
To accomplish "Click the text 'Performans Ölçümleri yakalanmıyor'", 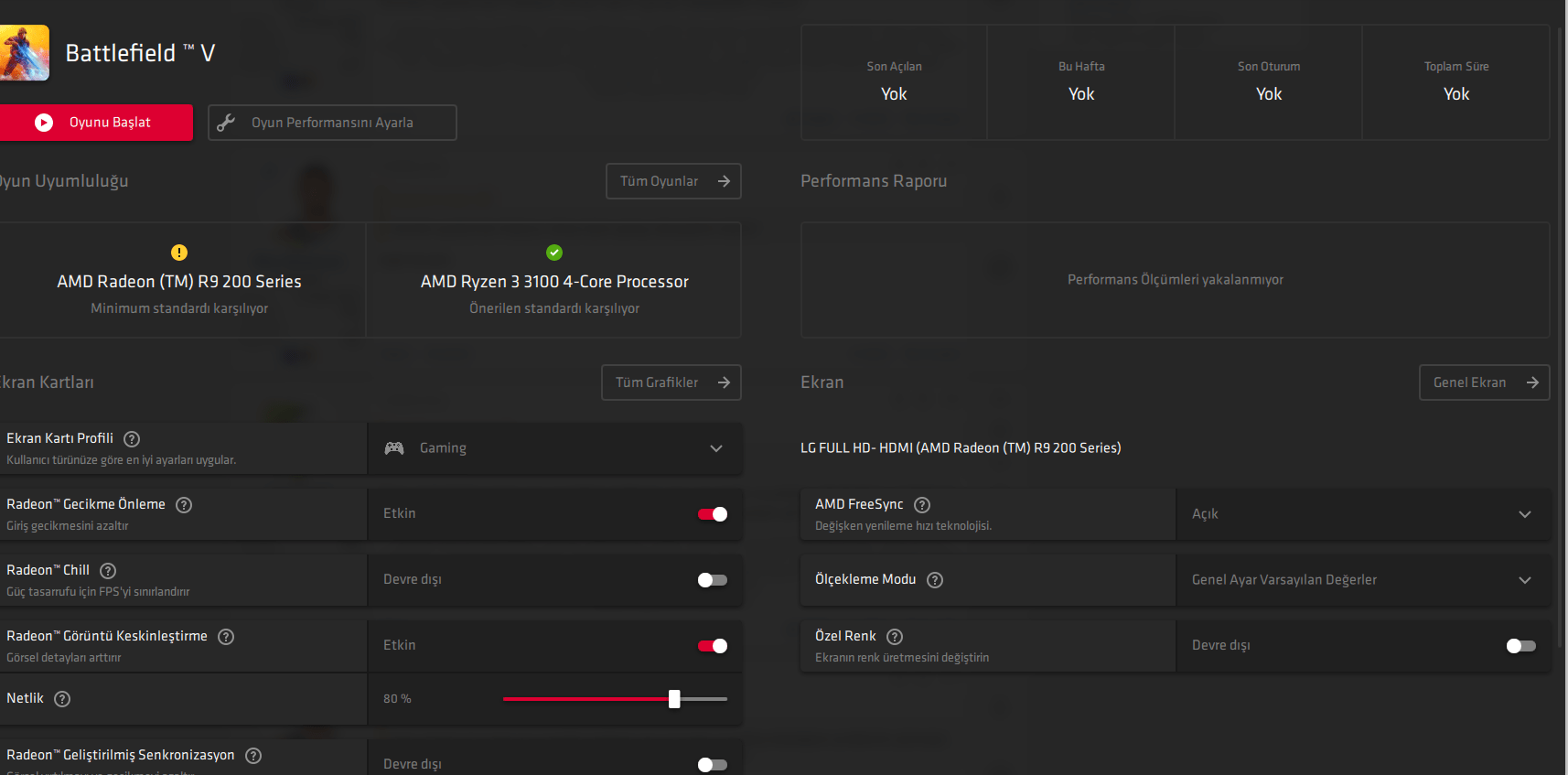I will click(1176, 280).
